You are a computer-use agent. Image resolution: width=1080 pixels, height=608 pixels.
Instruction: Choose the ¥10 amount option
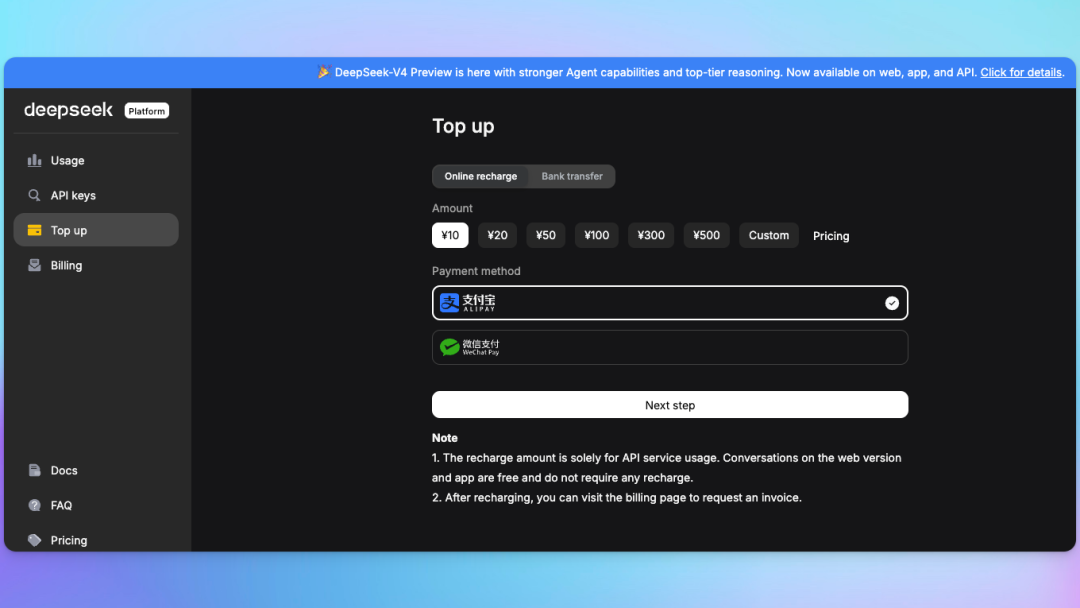(x=450, y=235)
